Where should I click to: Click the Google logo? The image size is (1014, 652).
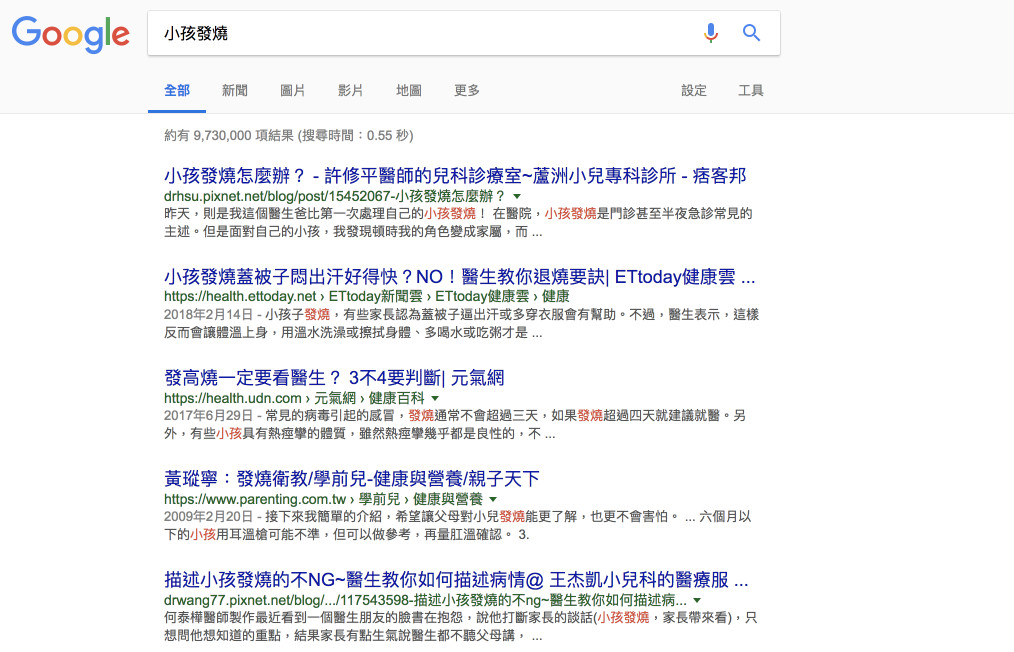pyautogui.click(x=70, y=34)
